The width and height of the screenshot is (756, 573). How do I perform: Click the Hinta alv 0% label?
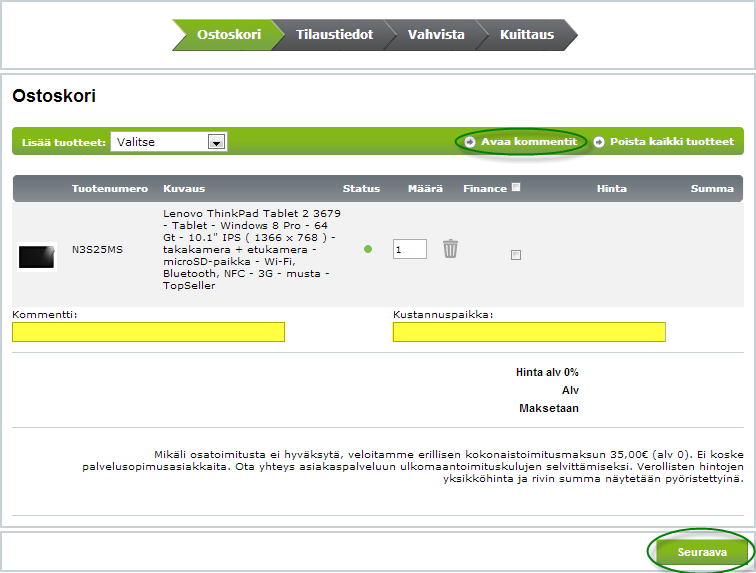point(547,372)
